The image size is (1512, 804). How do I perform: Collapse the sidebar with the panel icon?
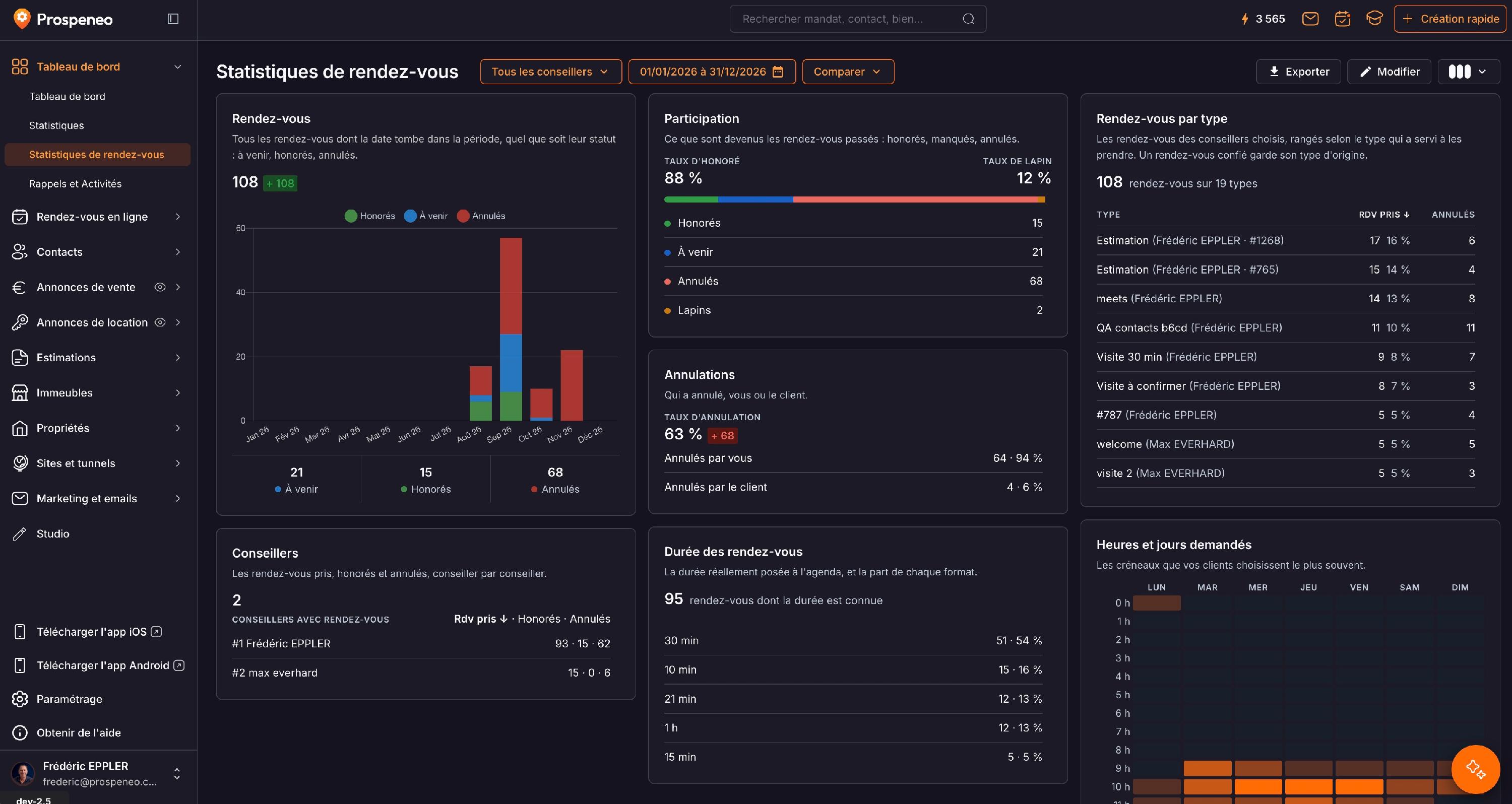[x=172, y=19]
